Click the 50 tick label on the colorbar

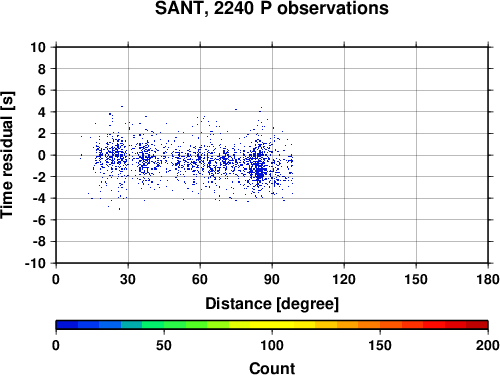(x=164, y=345)
